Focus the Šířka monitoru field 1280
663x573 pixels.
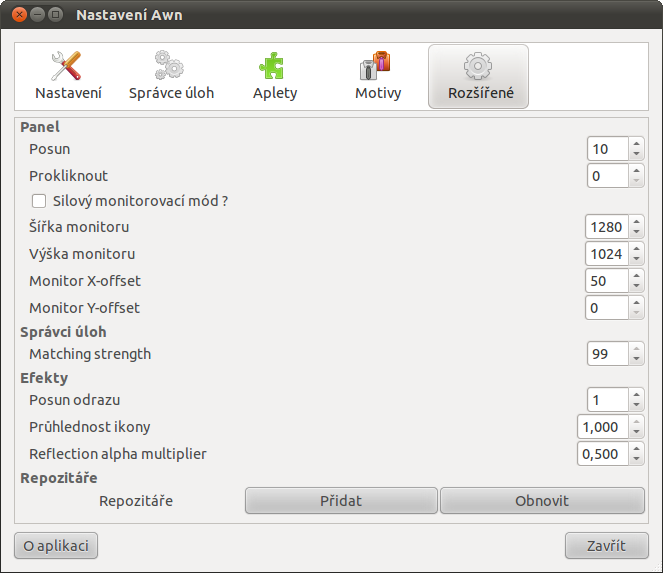(607, 227)
